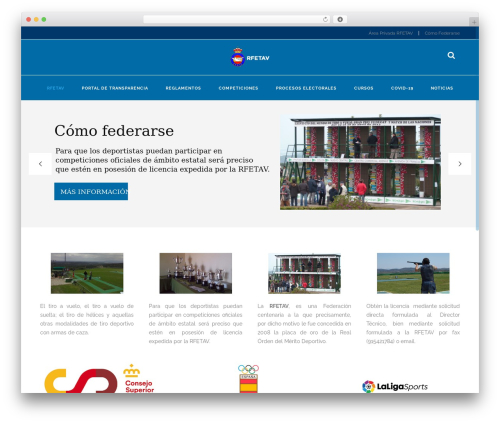This screenshot has height=423, width=500.
Task: Click the Spanish Olympic Committee logo
Action: tap(248, 379)
